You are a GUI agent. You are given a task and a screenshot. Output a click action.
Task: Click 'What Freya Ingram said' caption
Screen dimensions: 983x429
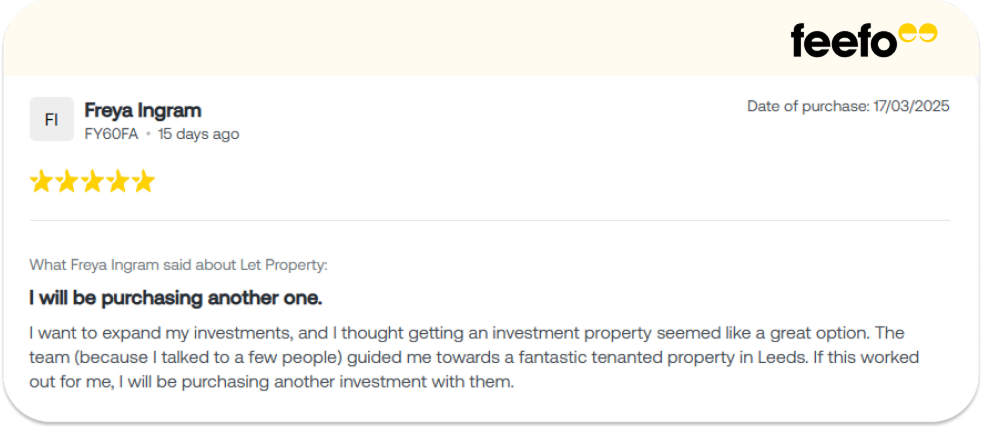(133, 265)
